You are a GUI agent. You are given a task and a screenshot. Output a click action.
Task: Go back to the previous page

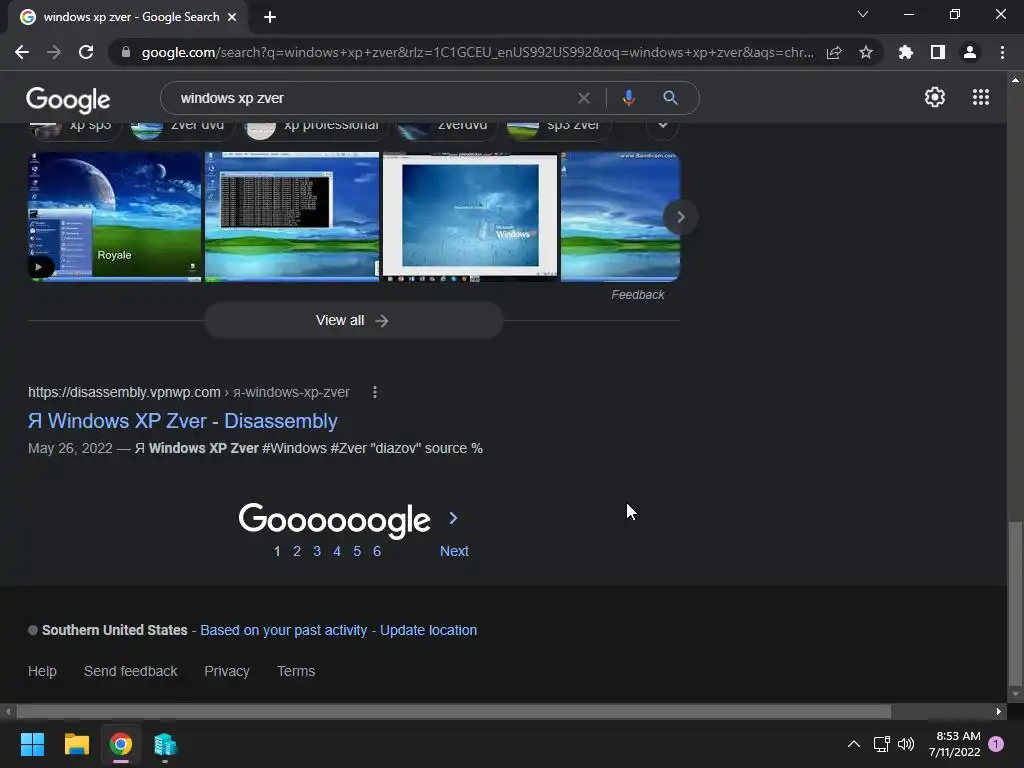click(22, 52)
